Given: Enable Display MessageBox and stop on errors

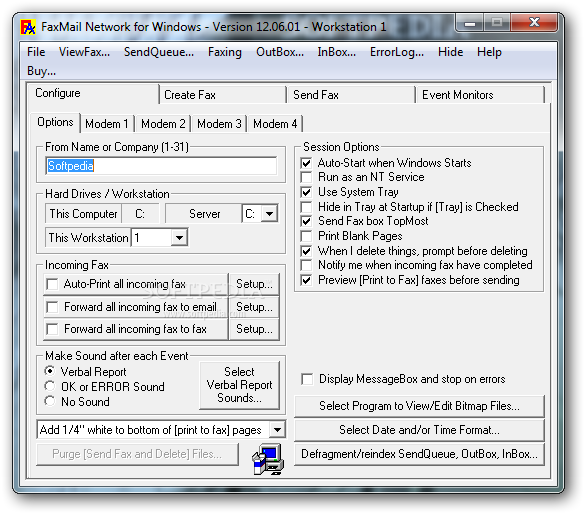Looking at the screenshot, I should pos(307,379).
